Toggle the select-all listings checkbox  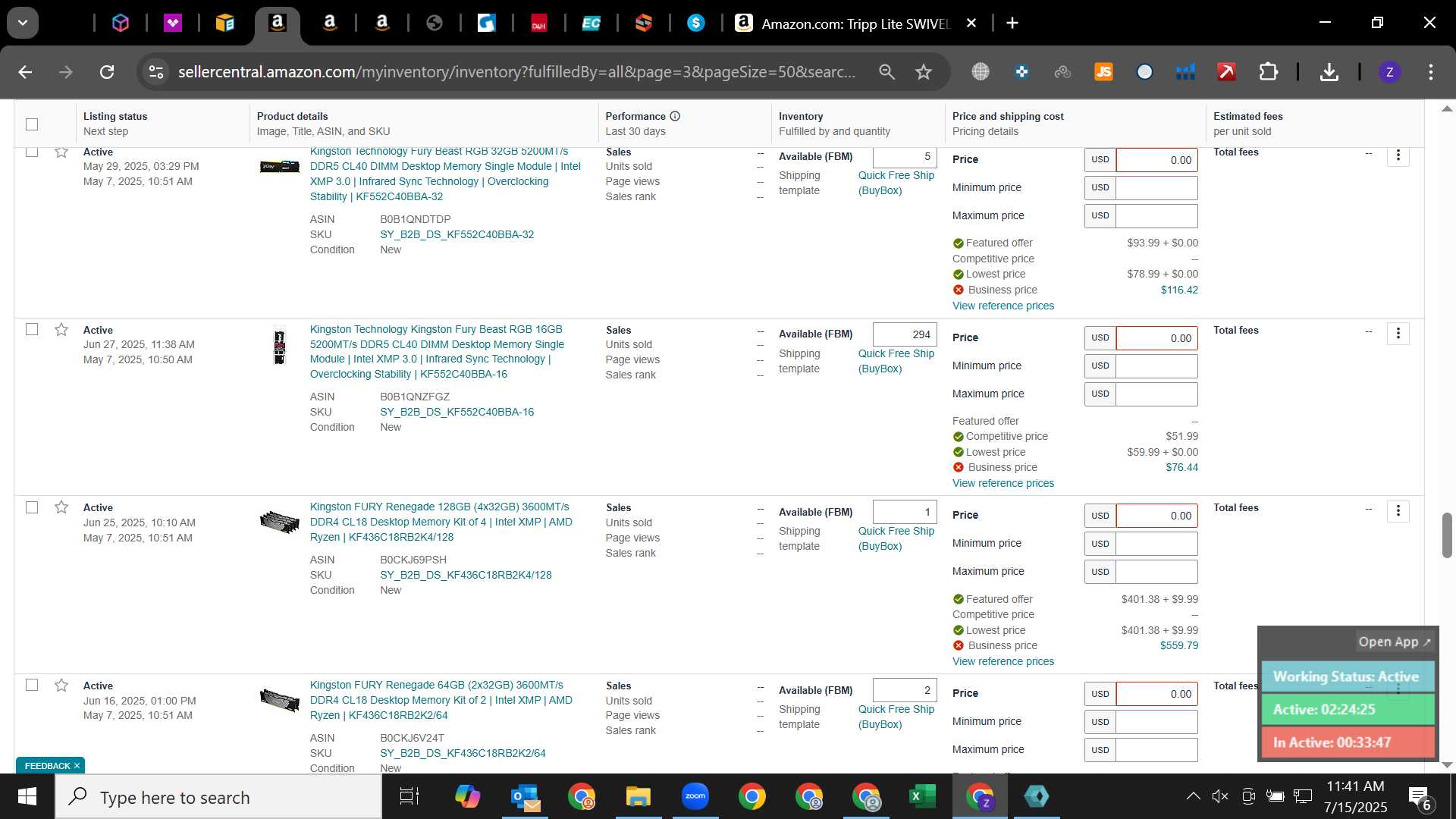pos(32,124)
